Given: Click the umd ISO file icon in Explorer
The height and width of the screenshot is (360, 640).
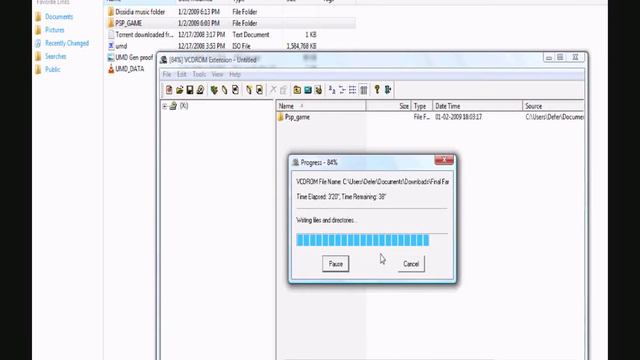Looking at the screenshot, I should pos(111,46).
